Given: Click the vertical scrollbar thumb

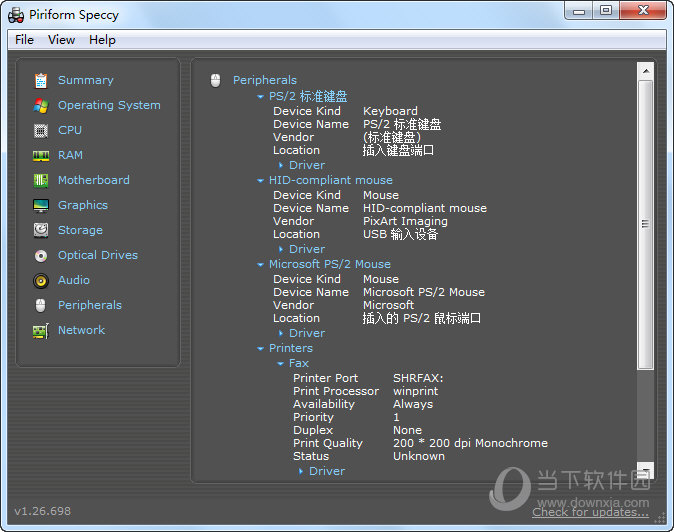Looking at the screenshot, I should (x=646, y=224).
